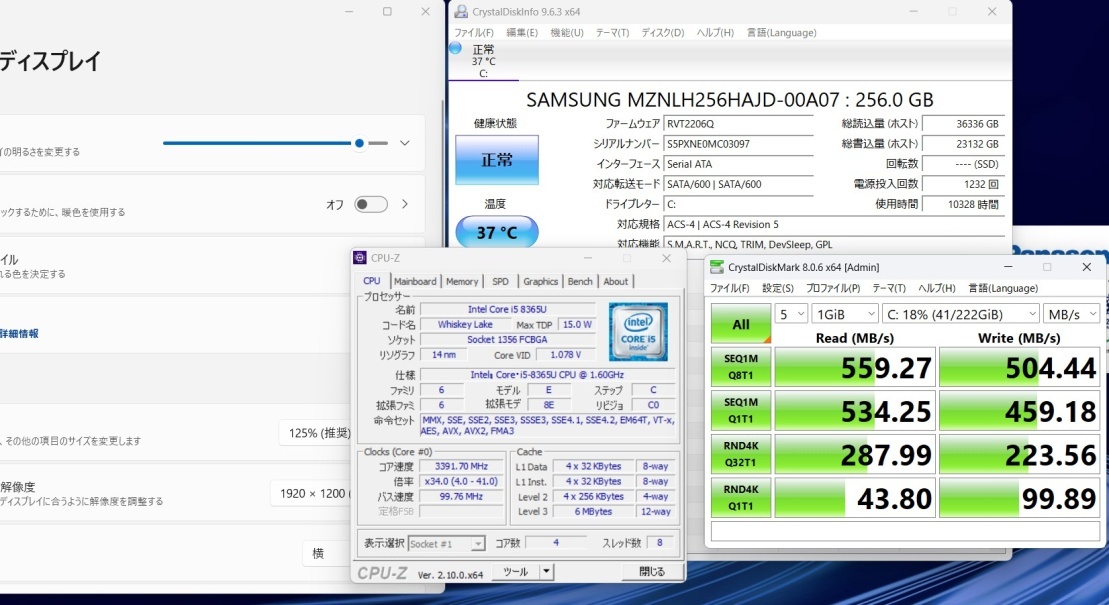Open テーマ(T) menu in CrystalDiskInfo
The height and width of the screenshot is (605, 1109).
click(612, 33)
